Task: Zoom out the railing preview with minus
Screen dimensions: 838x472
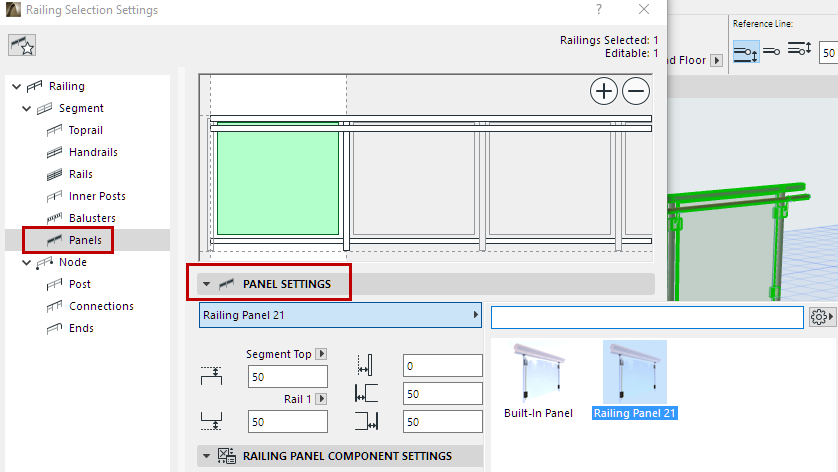Action: coord(635,91)
